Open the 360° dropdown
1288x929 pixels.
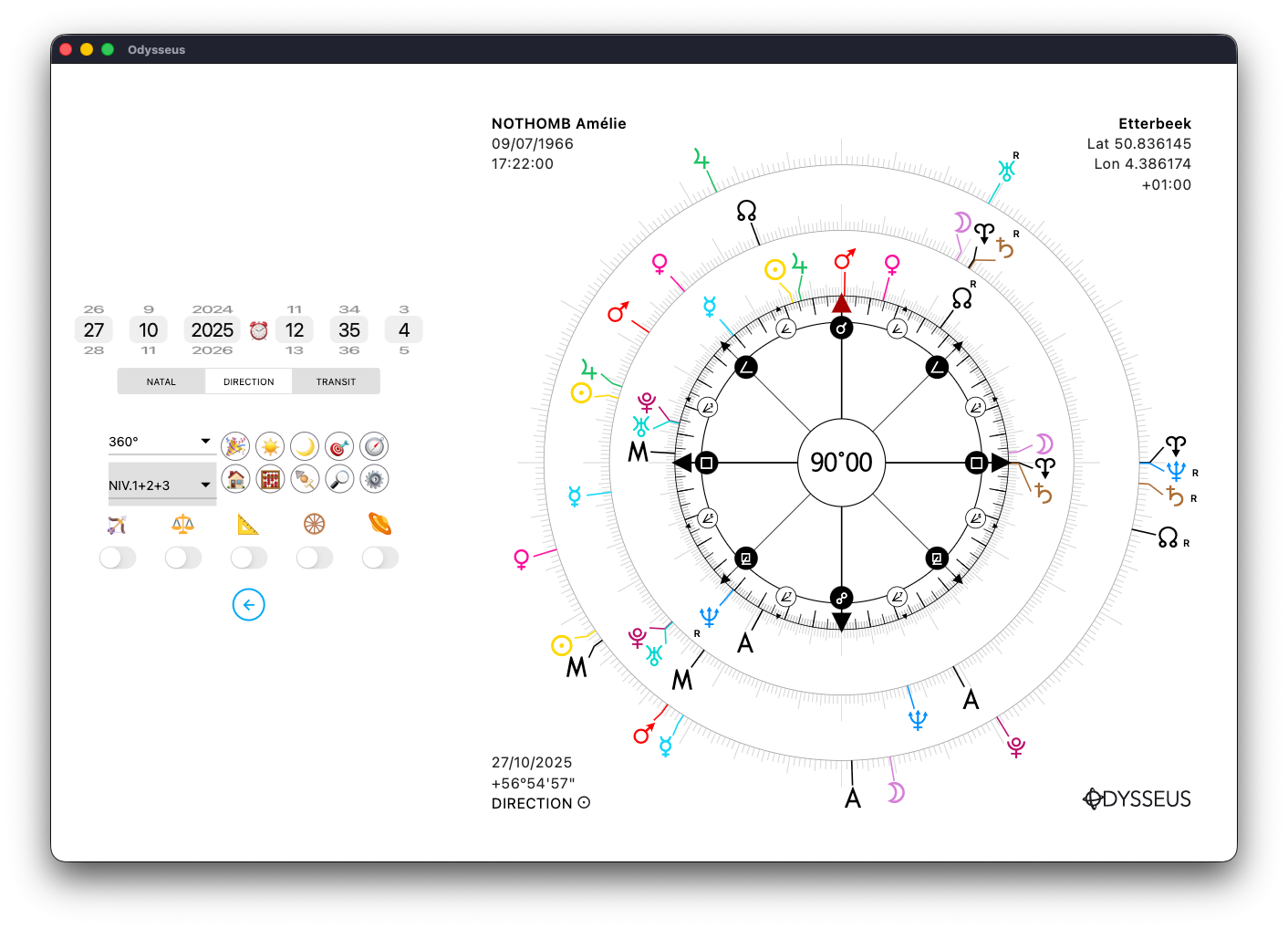[161, 442]
